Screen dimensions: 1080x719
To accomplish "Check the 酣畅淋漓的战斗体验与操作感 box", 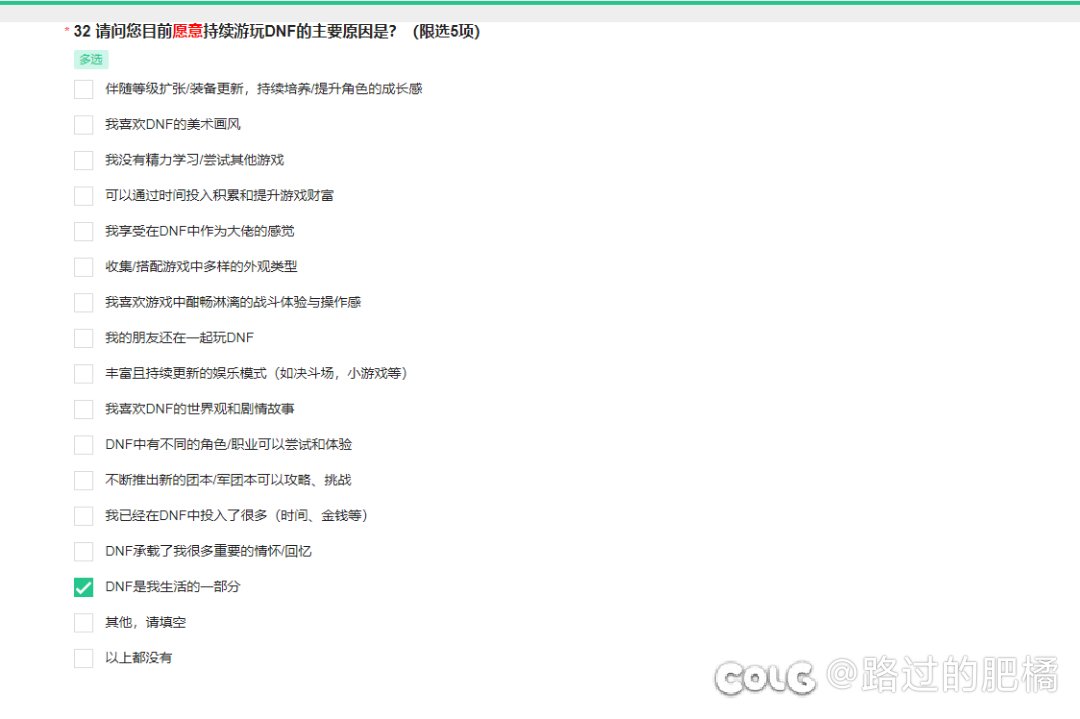I will click(83, 302).
